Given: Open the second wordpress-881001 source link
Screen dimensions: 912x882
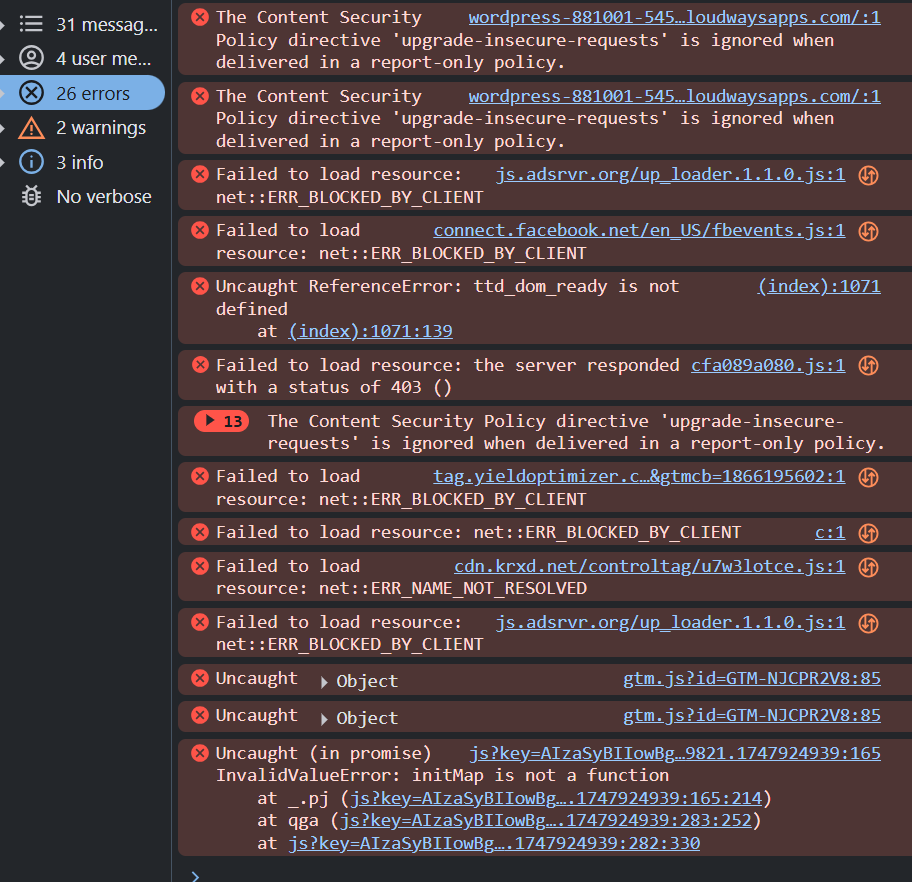Looking at the screenshot, I should pos(675,97).
